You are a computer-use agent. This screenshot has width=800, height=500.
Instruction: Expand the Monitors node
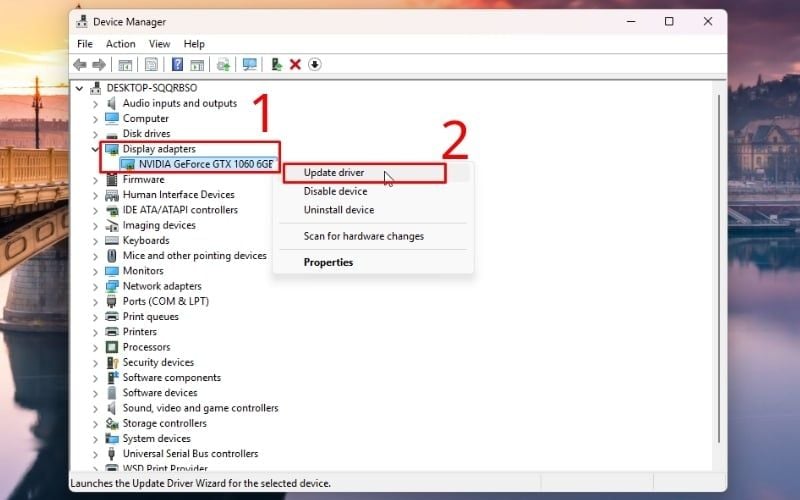95,271
